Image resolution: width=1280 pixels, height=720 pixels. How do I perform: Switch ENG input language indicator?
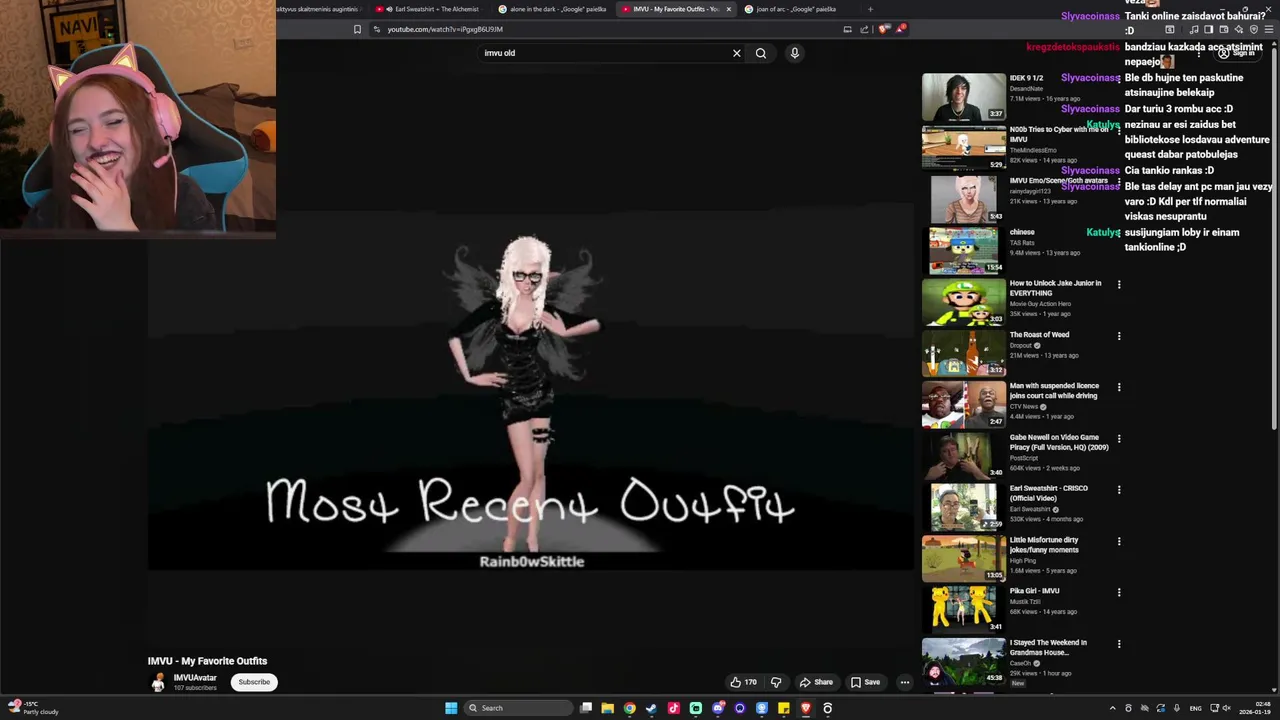pos(1195,708)
